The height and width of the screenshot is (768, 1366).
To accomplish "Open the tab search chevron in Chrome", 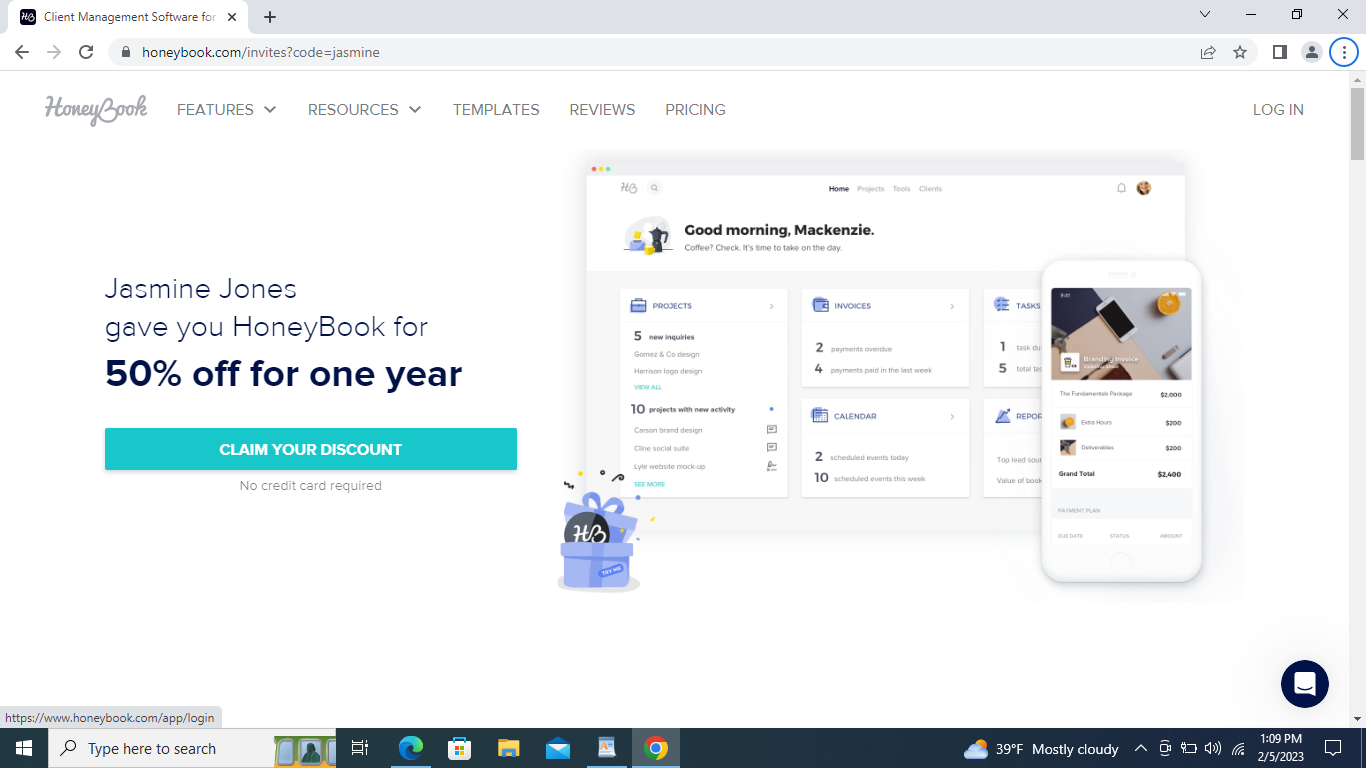I will pos(1204,15).
